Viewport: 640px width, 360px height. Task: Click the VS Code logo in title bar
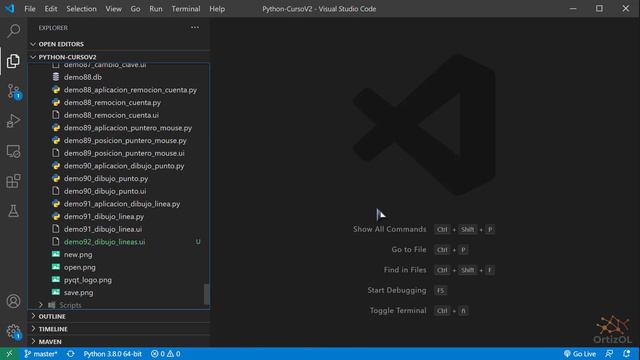pyautogui.click(x=10, y=9)
